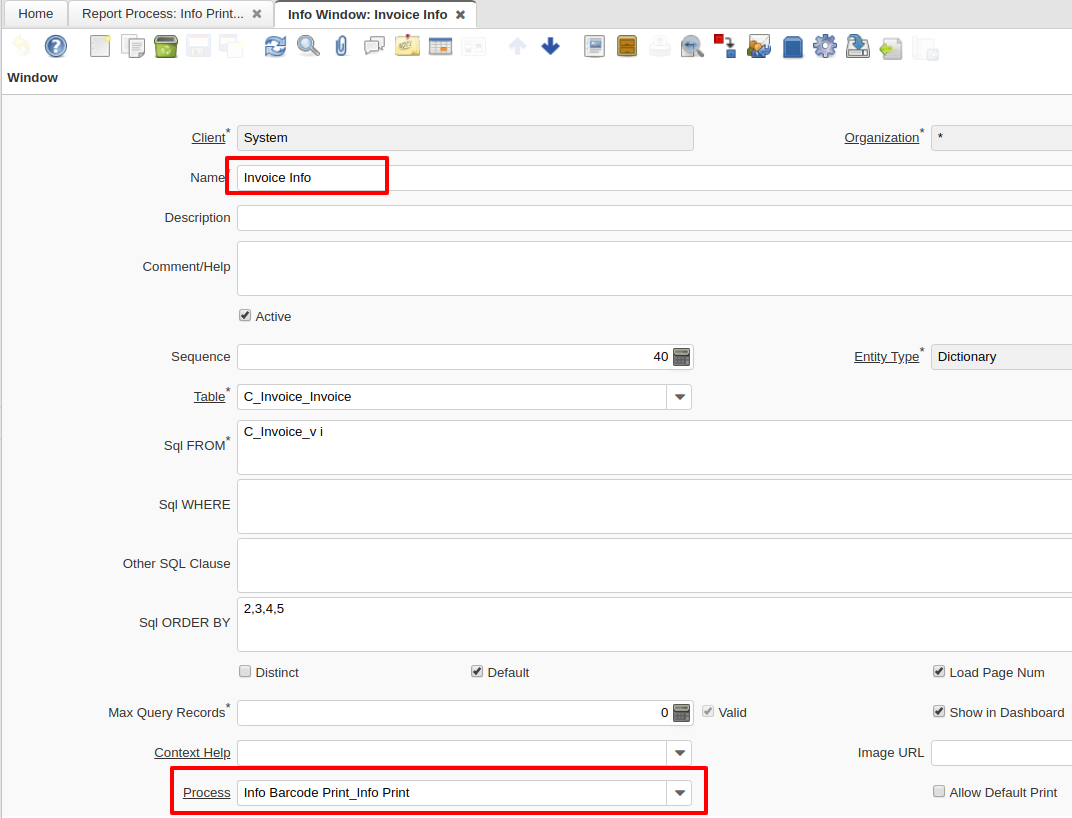The image size is (1072, 818).
Task: Open attachments with the paperclip icon
Action: 341,46
